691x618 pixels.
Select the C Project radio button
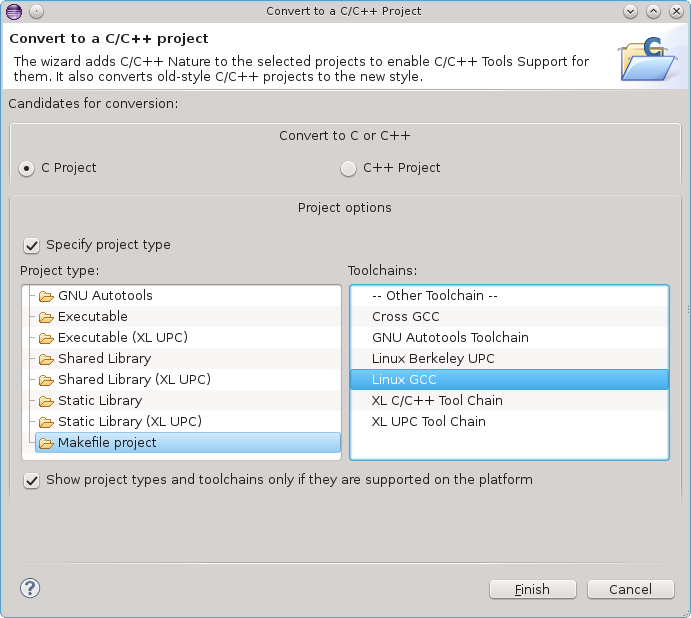click(x=26, y=168)
